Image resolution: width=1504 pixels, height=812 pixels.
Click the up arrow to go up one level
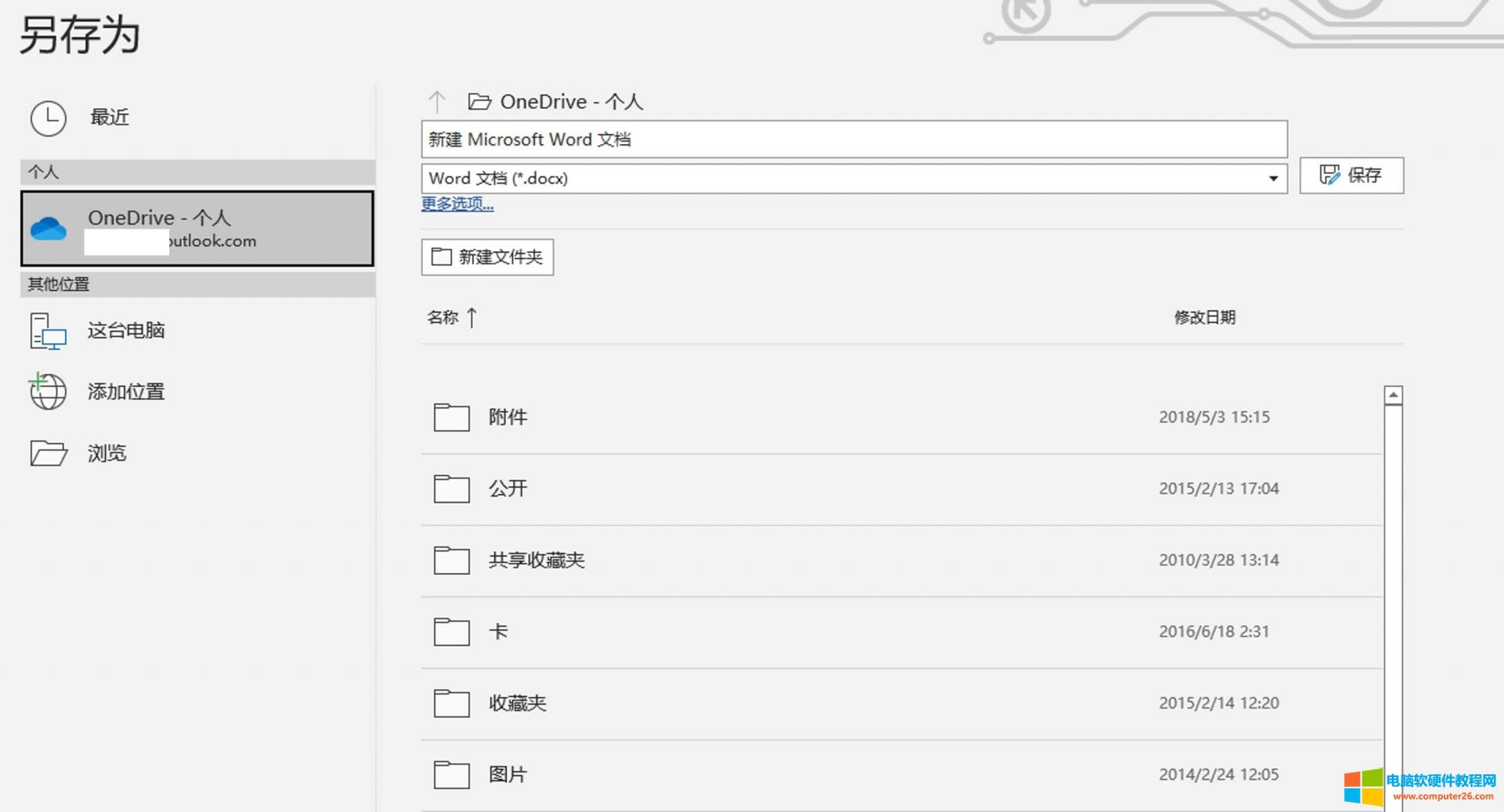(437, 101)
